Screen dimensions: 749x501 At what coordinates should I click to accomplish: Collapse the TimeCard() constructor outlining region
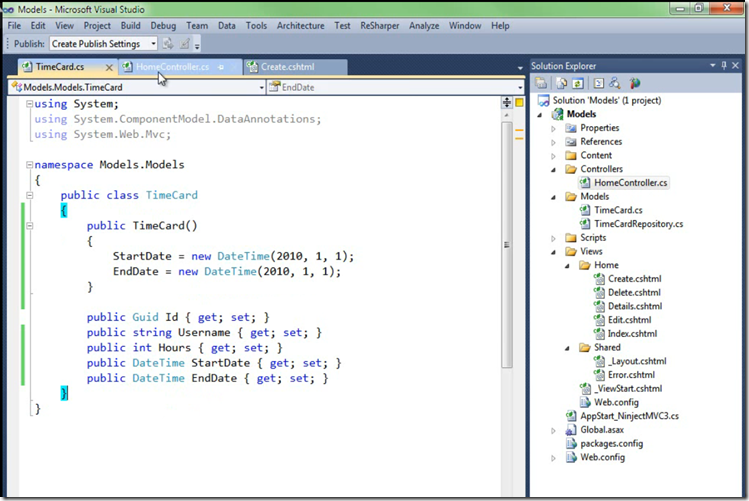30,226
